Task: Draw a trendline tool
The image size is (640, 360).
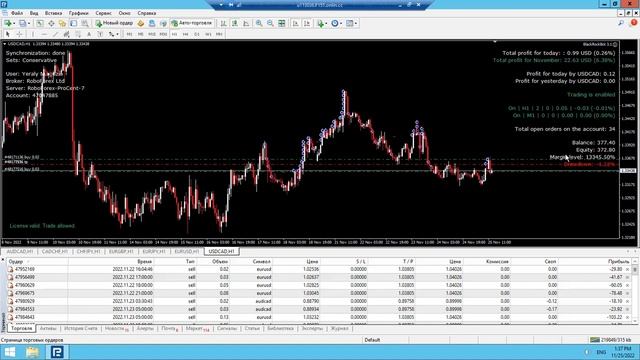Action: [55, 34]
